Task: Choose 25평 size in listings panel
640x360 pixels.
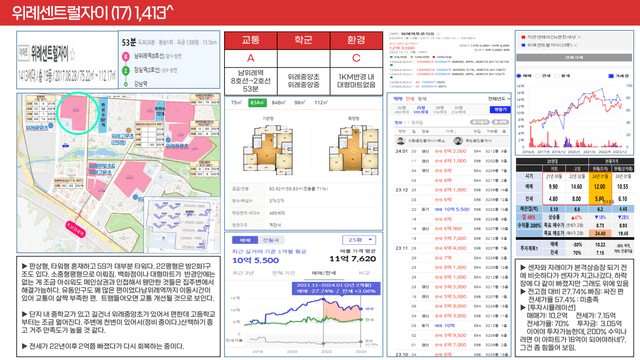Action: [x=420, y=109]
